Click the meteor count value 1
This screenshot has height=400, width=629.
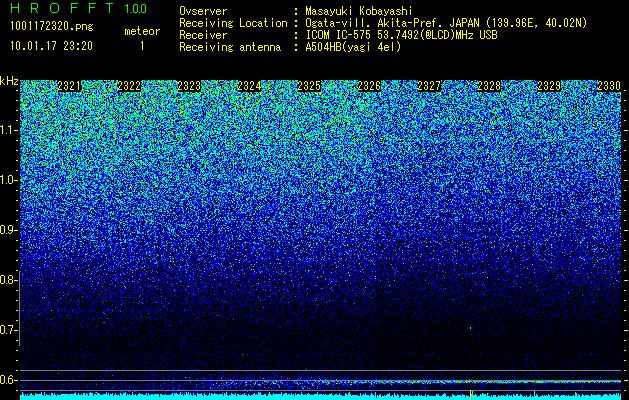[x=142, y=46]
